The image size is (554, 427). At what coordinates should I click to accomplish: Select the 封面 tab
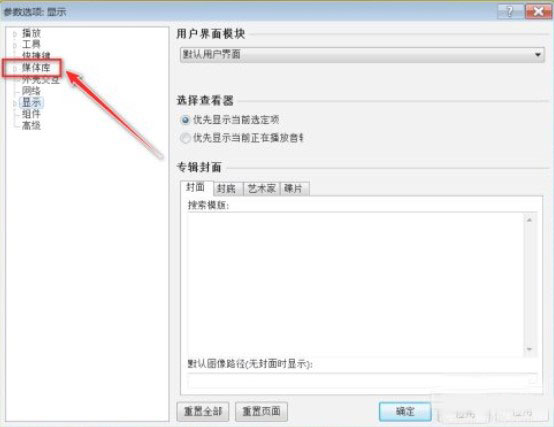(196, 188)
